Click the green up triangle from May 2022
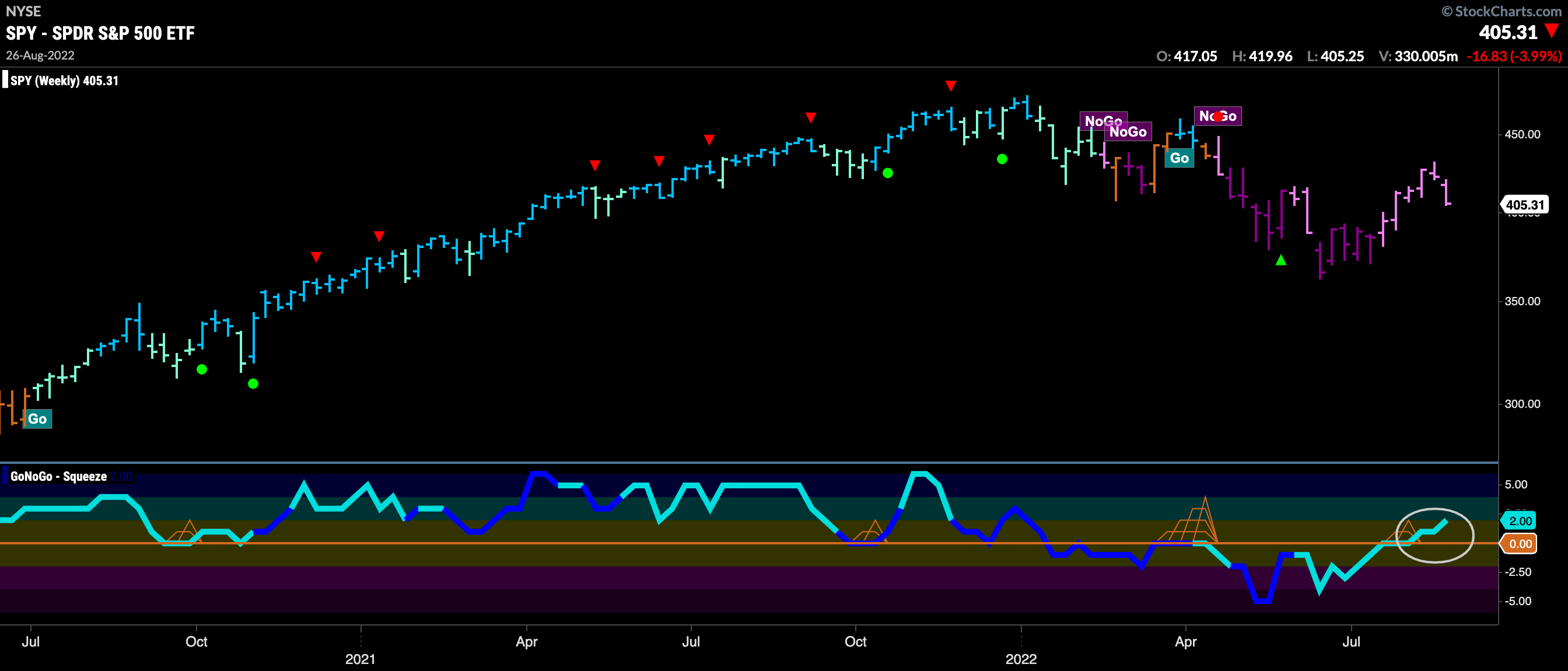Image resolution: width=1568 pixels, height=671 pixels. [1280, 260]
